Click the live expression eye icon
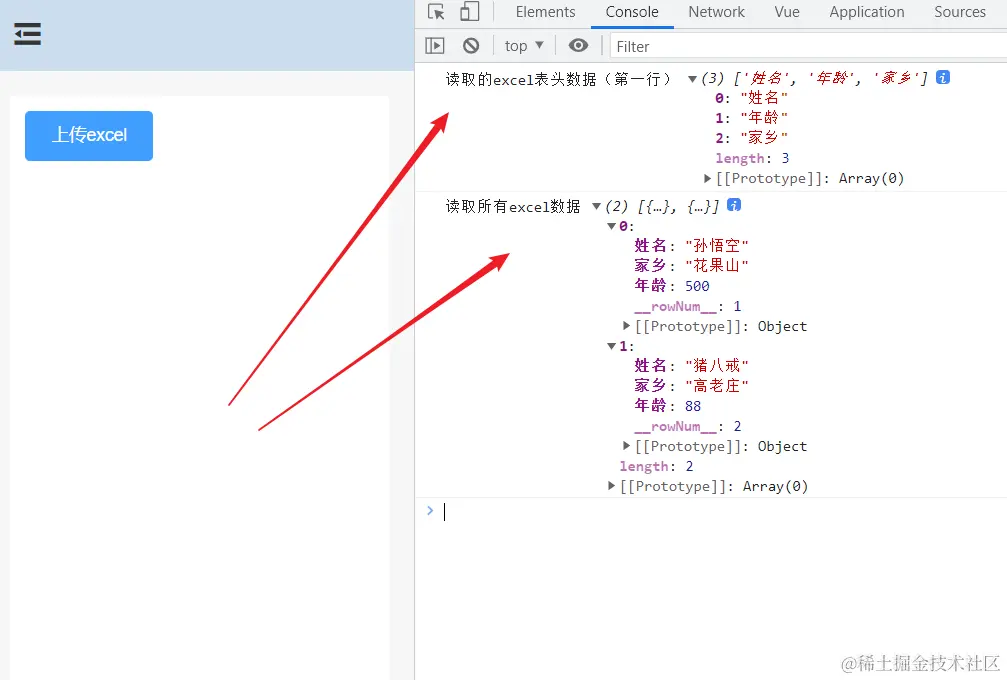The width and height of the screenshot is (1007, 680). click(578, 46)
